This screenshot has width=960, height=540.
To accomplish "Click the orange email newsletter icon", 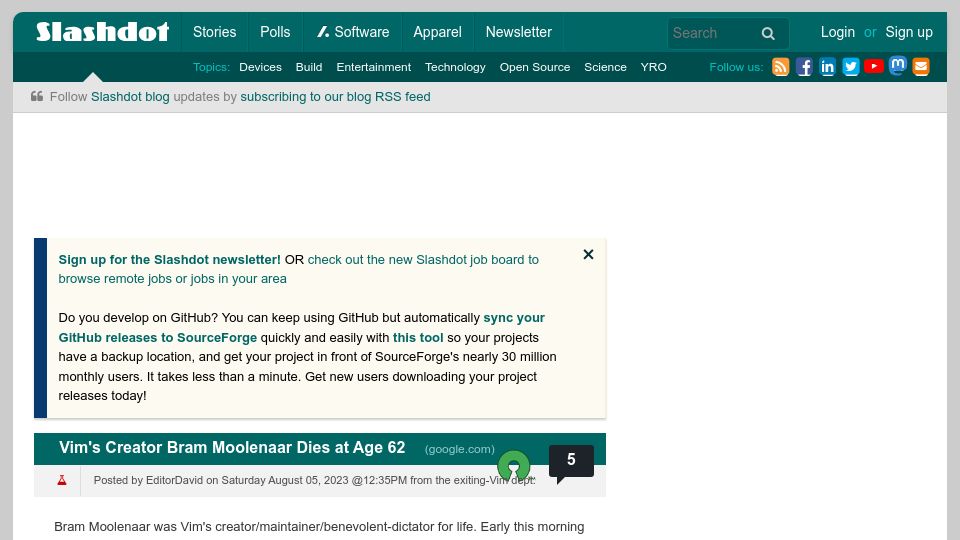I will coord(921,67).
